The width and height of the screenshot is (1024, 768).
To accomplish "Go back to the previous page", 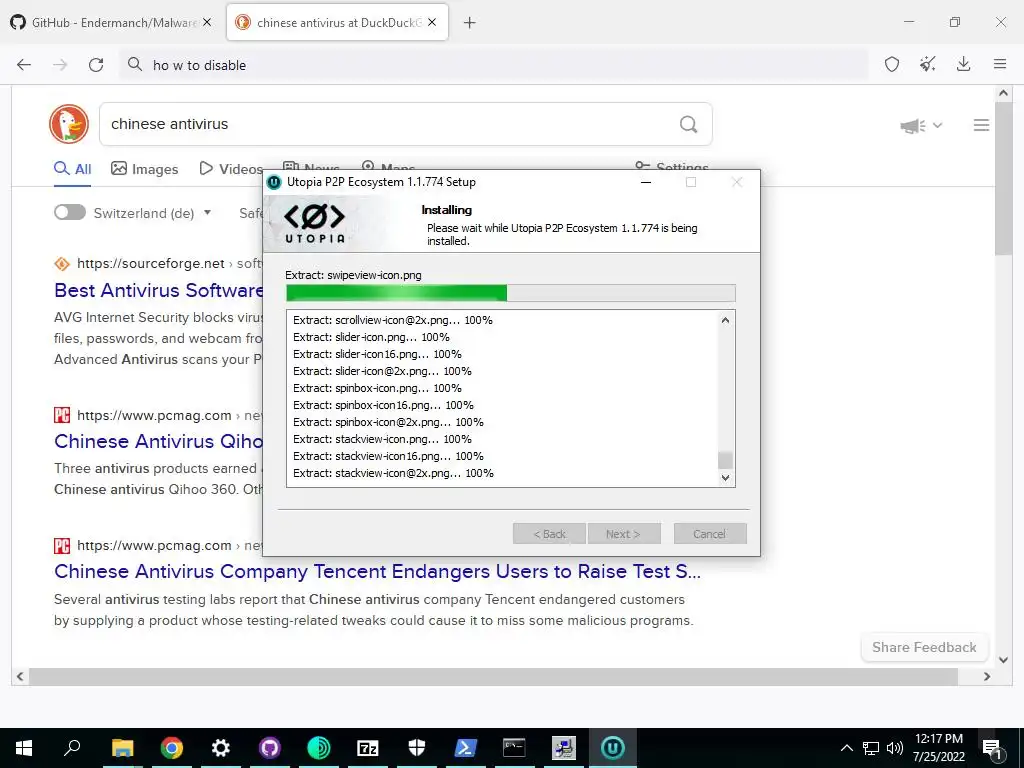I will click(24, 65).
